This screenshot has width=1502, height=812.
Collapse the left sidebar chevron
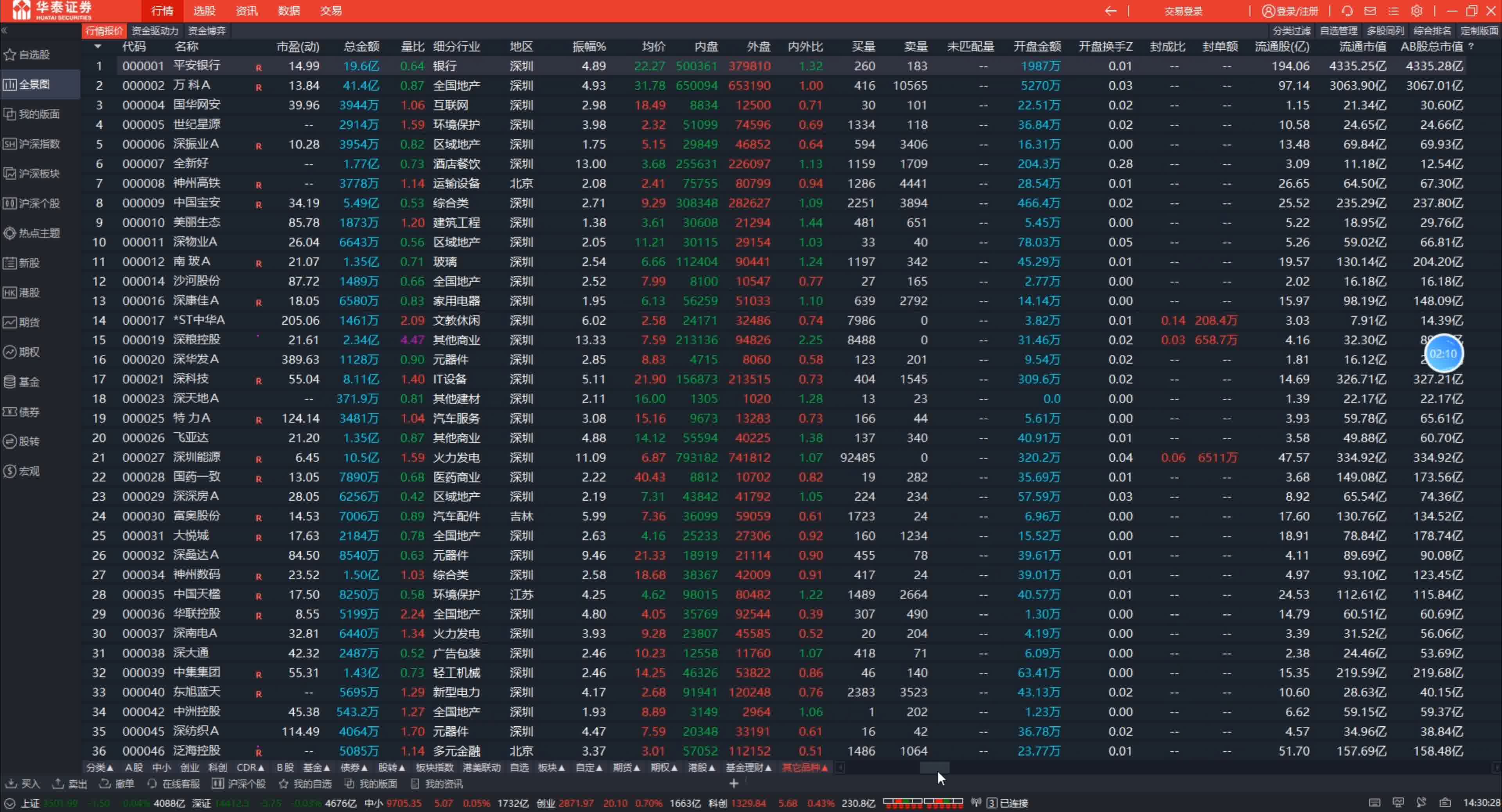click(x=4, y=30)
